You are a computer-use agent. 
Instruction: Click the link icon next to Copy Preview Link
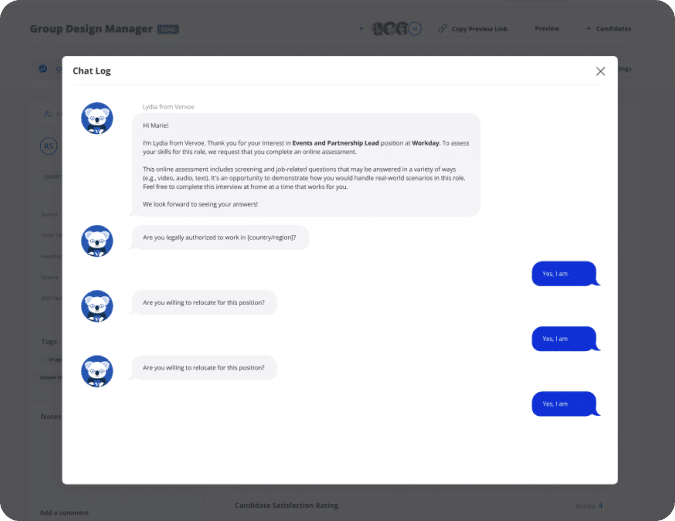point(443,28)
